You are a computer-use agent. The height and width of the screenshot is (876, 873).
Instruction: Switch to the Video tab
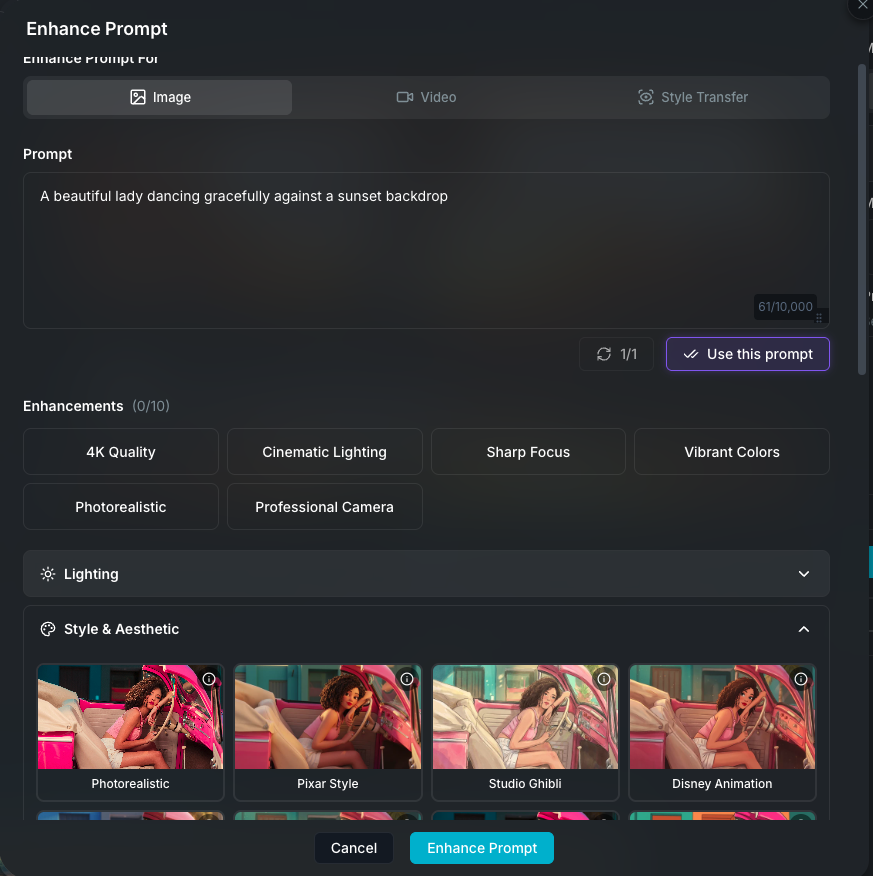(x=426, y=97)
